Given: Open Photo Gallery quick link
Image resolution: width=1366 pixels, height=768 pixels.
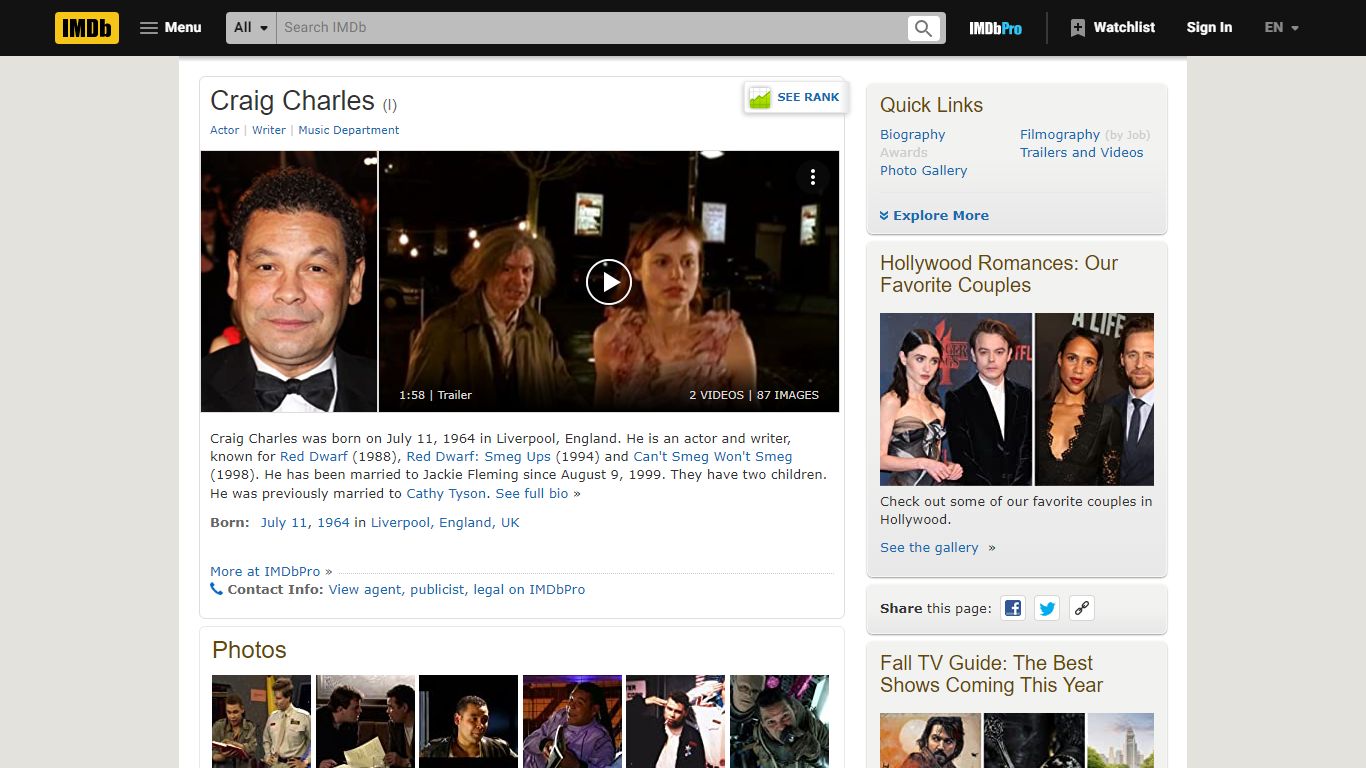Looking at the screenshot, I should pos(923,170).
